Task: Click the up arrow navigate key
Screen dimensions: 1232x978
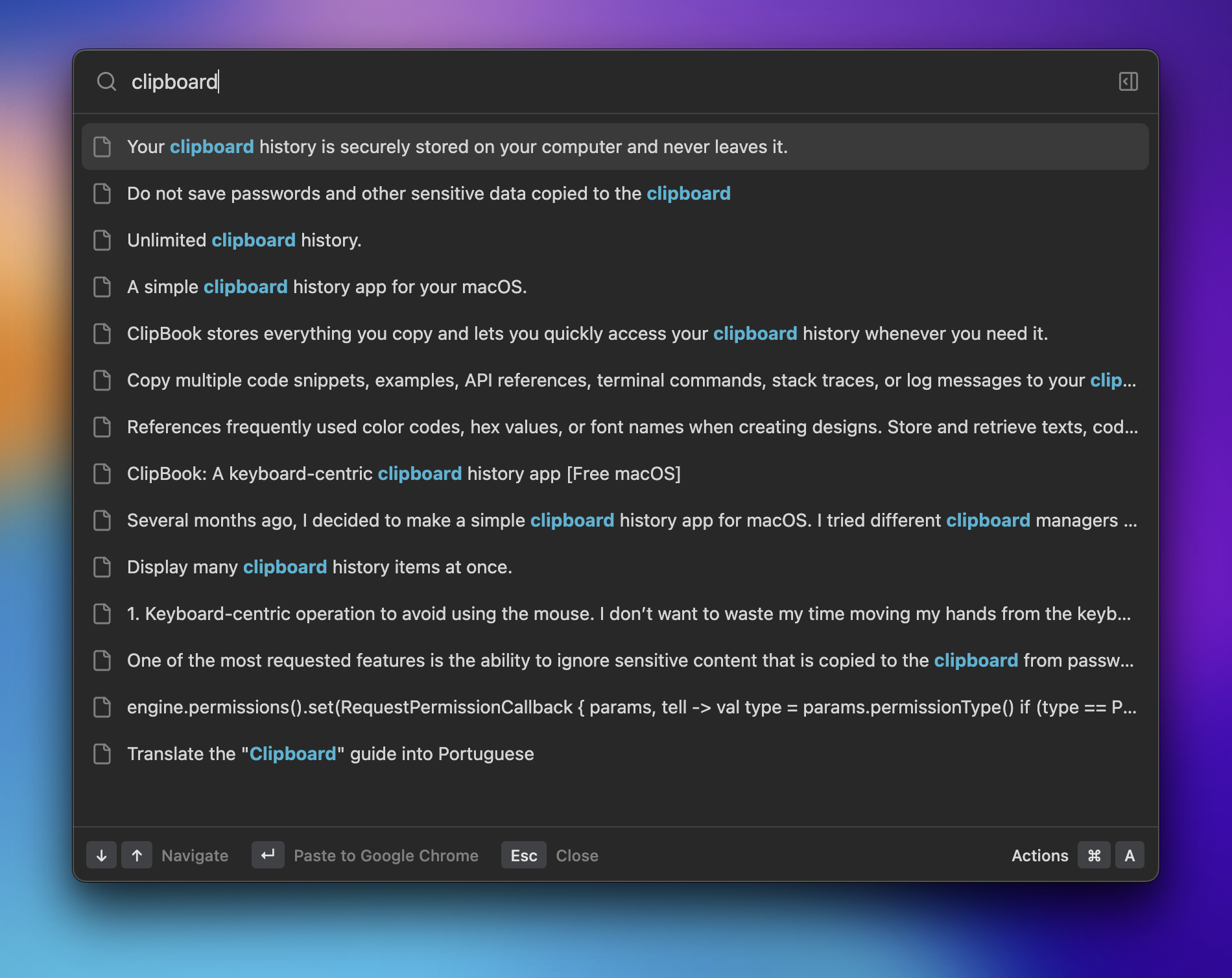Action: (137, 855)
